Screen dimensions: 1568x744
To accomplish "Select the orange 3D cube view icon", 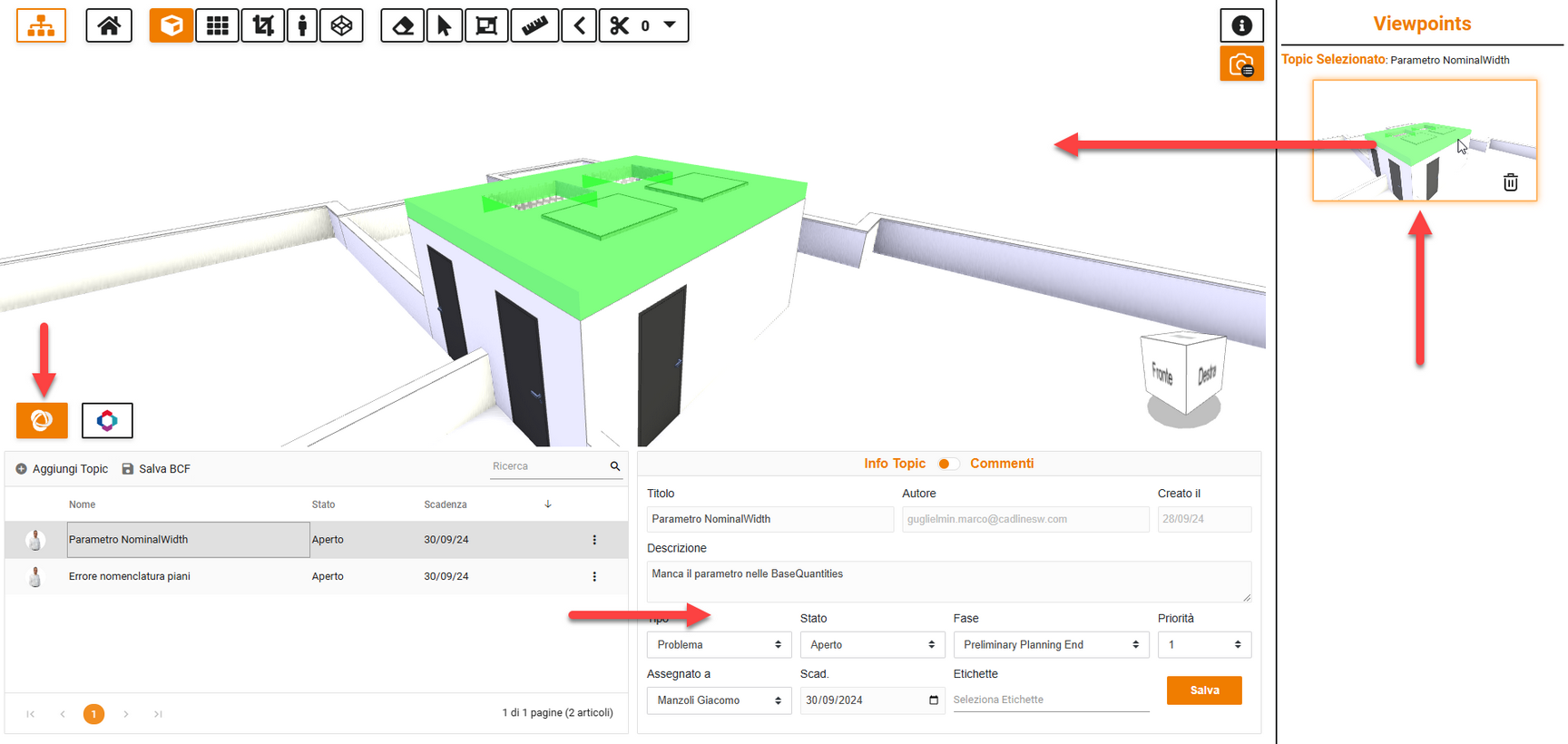I will tap(171, 25).
